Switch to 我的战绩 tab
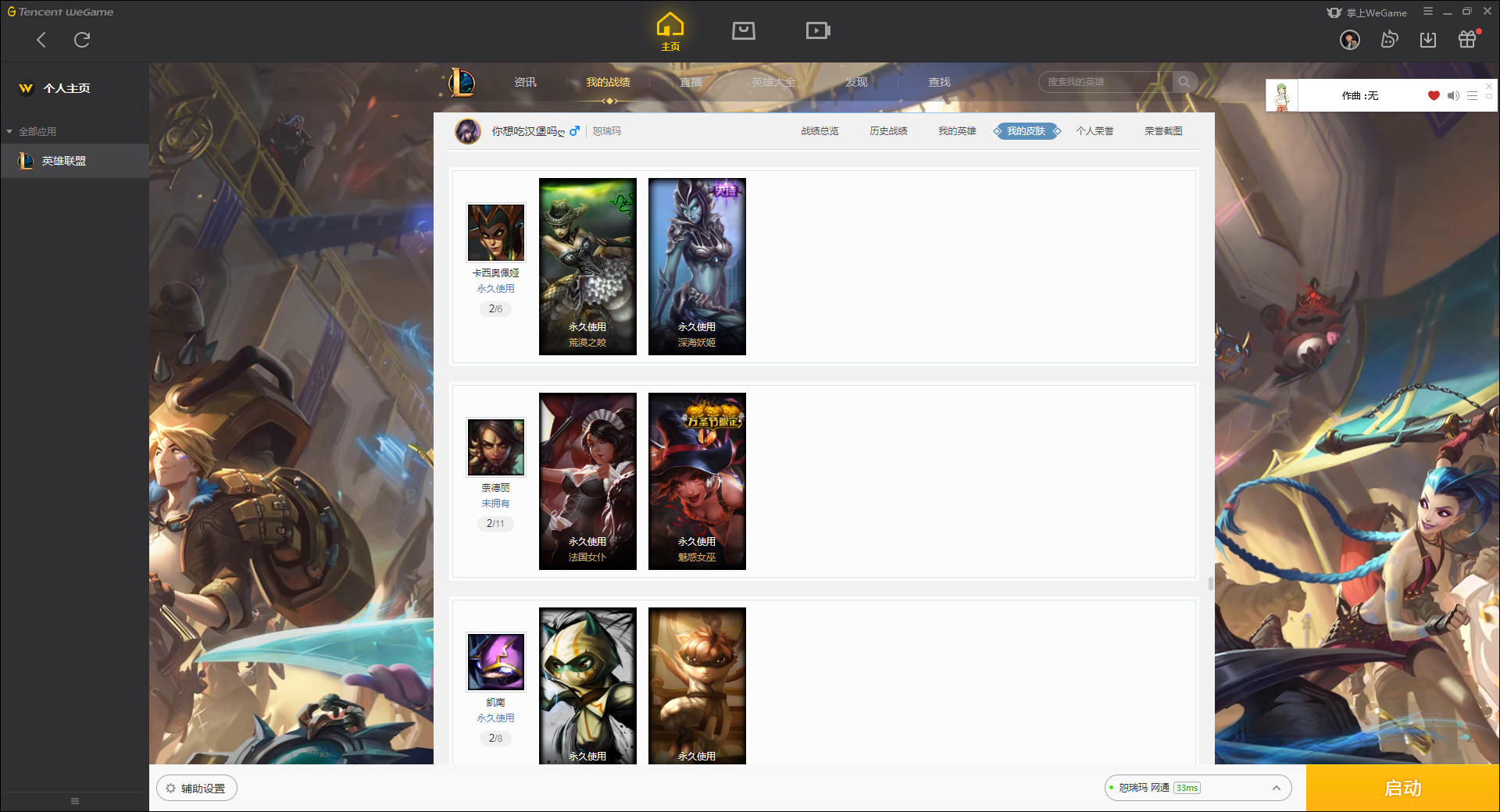1500x812 pixels. tap(608, 82)
